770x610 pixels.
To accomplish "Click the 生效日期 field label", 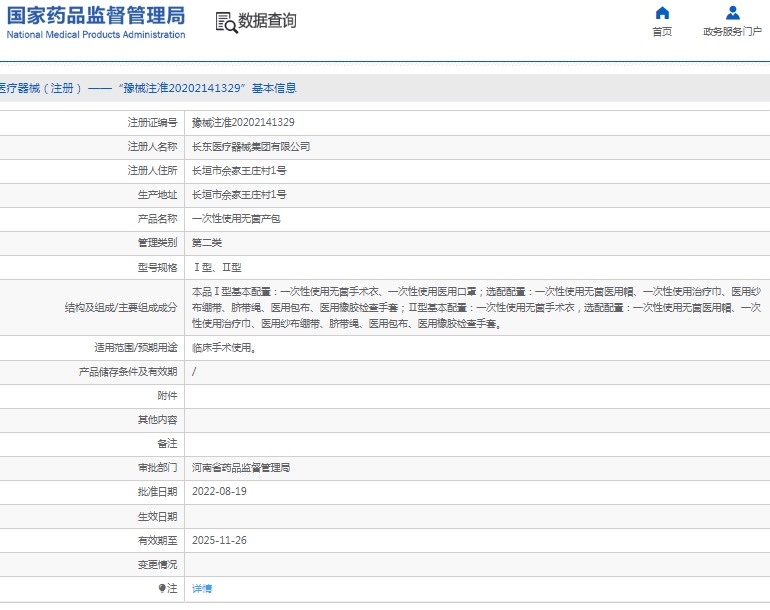I will [x=157, y=517].
